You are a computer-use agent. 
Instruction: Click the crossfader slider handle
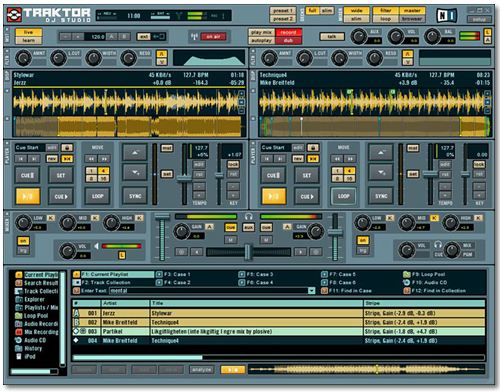(x=248, y=252)
